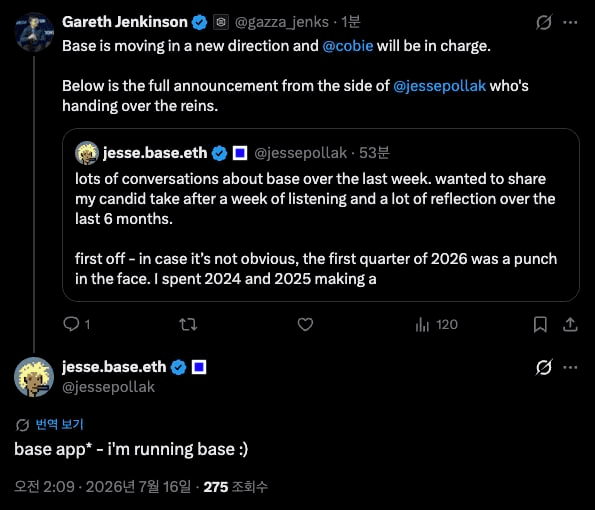This screenshot has width=595, height=510.
Task: Click 번역 보기 translate link
Action: pyautogui.click(x=59, y=424)
